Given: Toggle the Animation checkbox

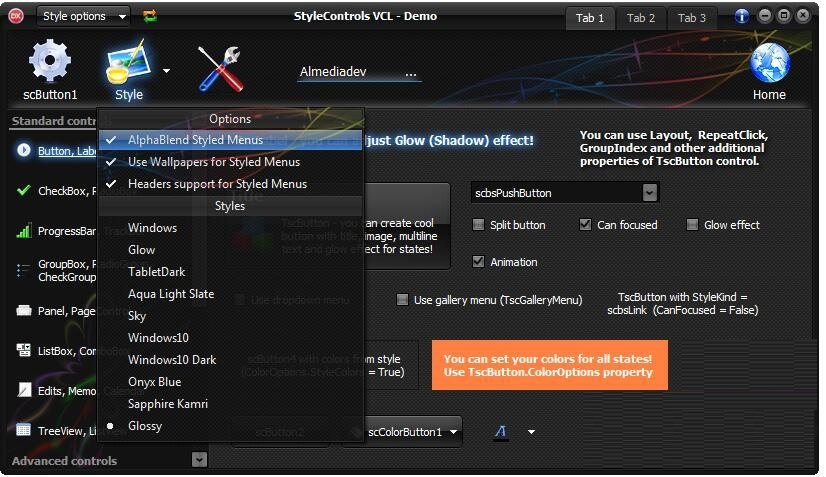Looking at the screenshot, I should [478, 261].
